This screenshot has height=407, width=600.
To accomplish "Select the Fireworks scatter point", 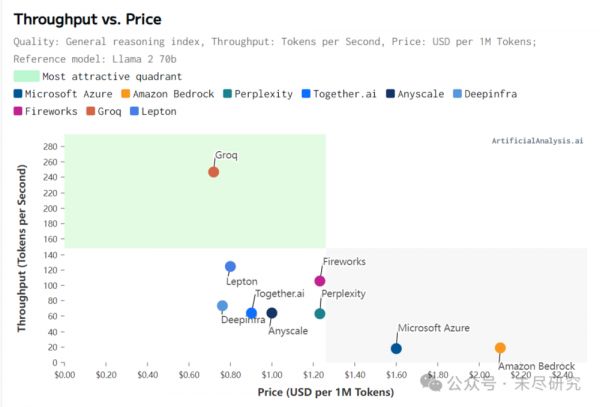I will click(320, 281).
